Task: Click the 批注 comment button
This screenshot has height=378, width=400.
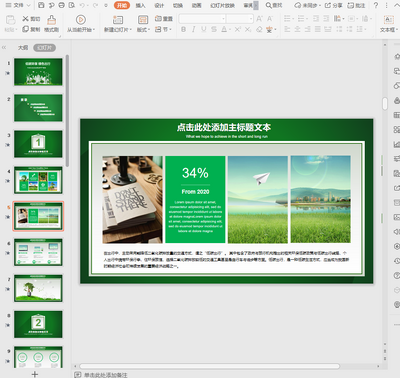Action: click(356, 5)
